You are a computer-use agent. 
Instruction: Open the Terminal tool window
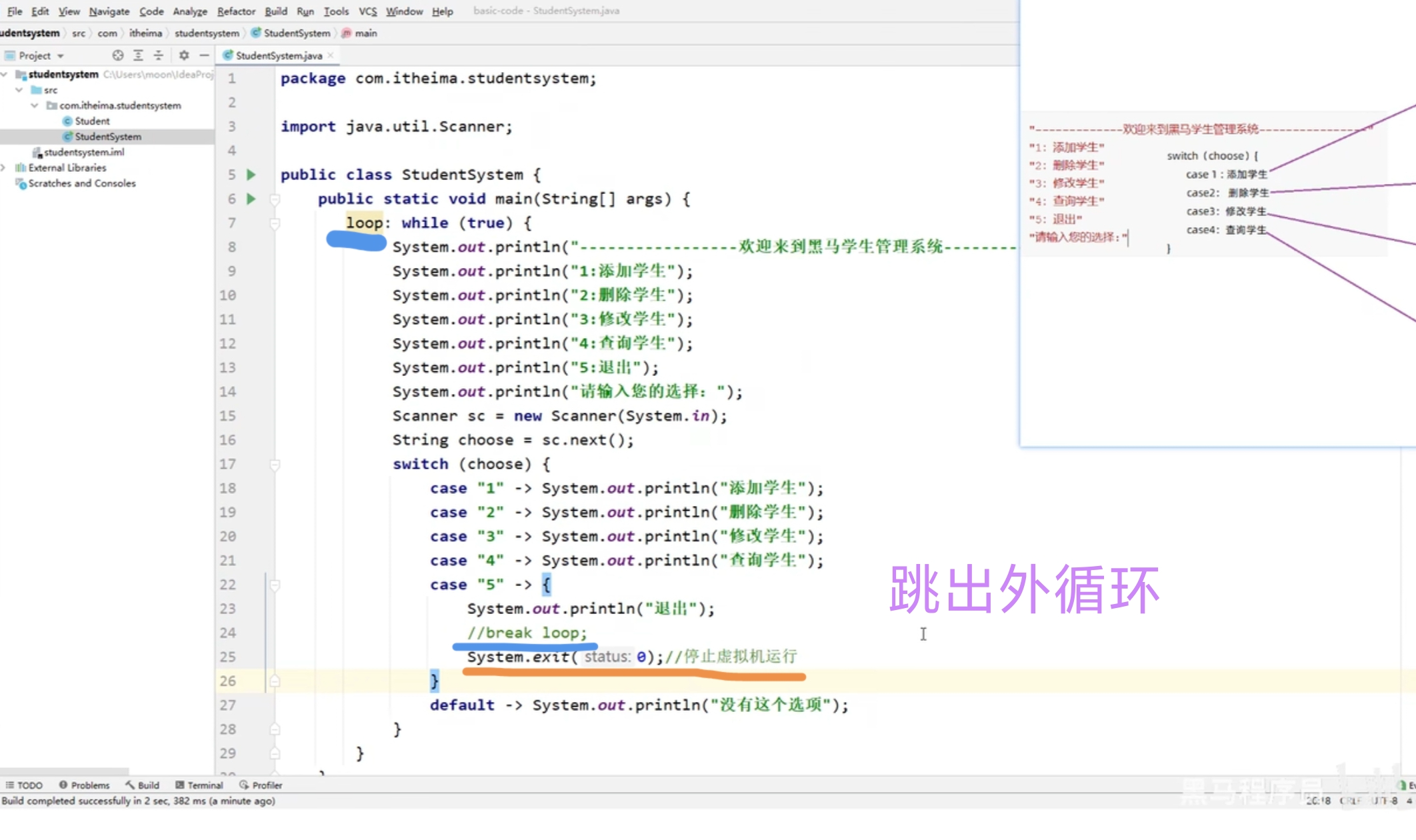click(x=199, y=785)
